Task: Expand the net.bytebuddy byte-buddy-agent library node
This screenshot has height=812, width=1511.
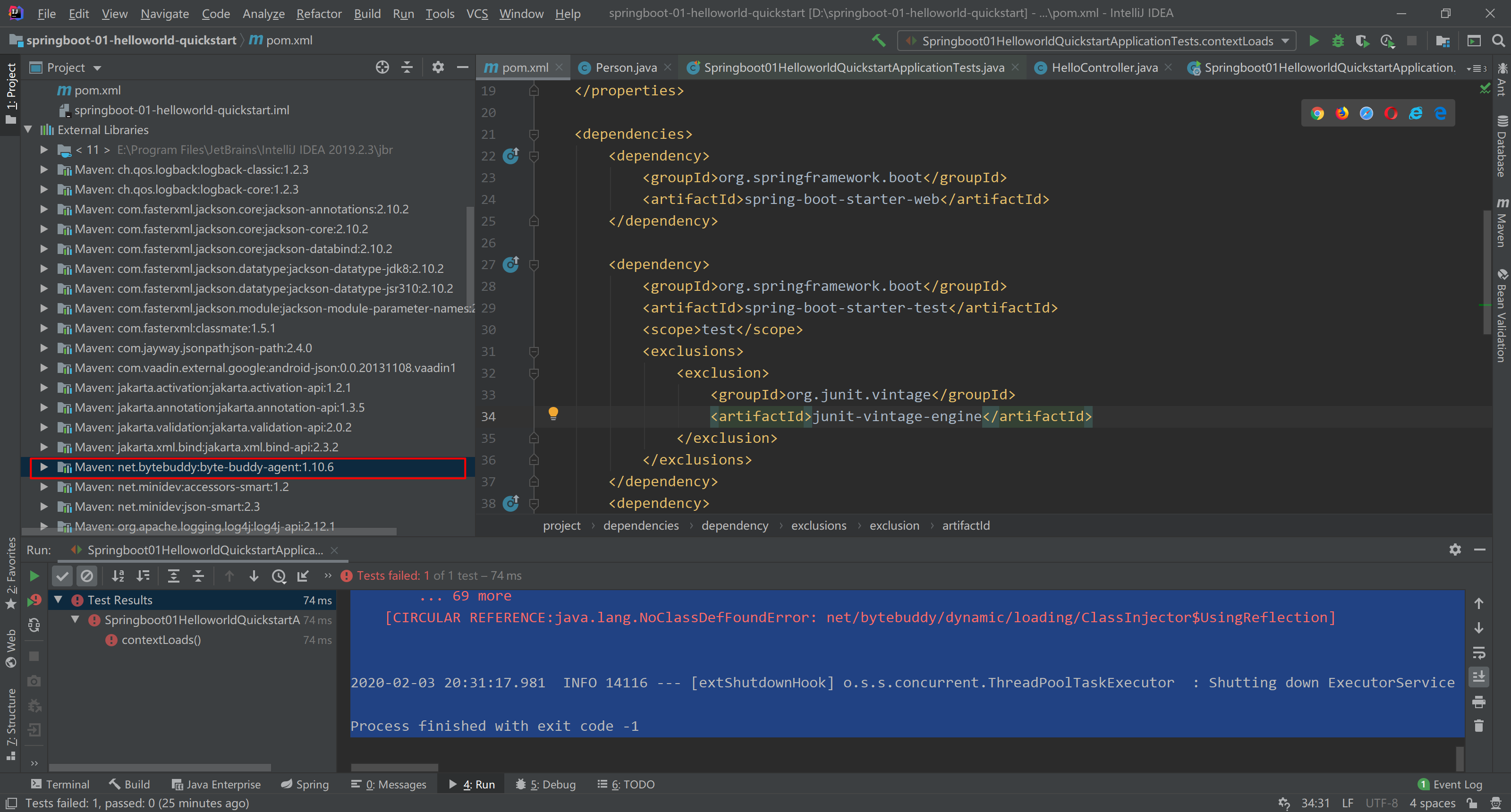Action: [x=44, y=467]
